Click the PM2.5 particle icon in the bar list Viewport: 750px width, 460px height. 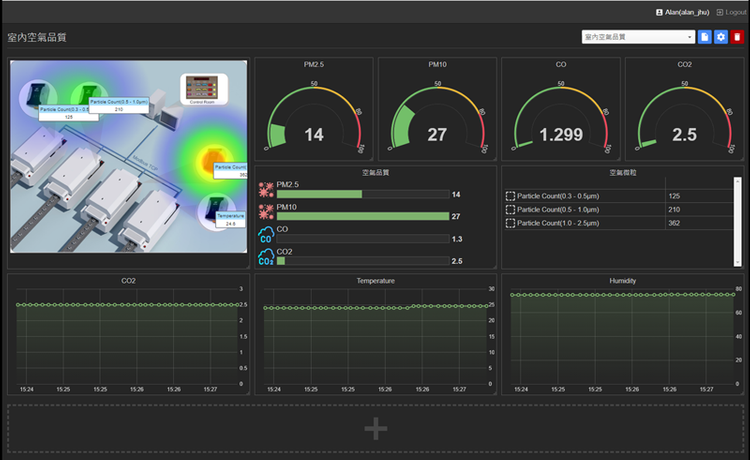point(265,190)
